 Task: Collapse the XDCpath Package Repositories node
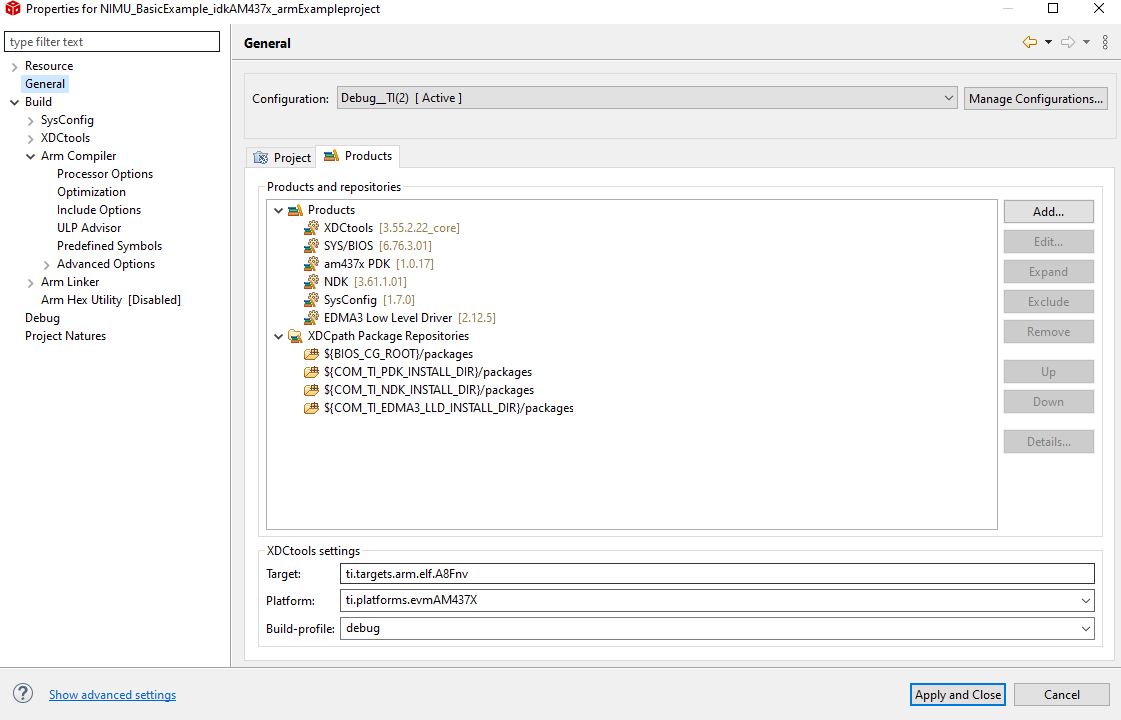[278, 336]
